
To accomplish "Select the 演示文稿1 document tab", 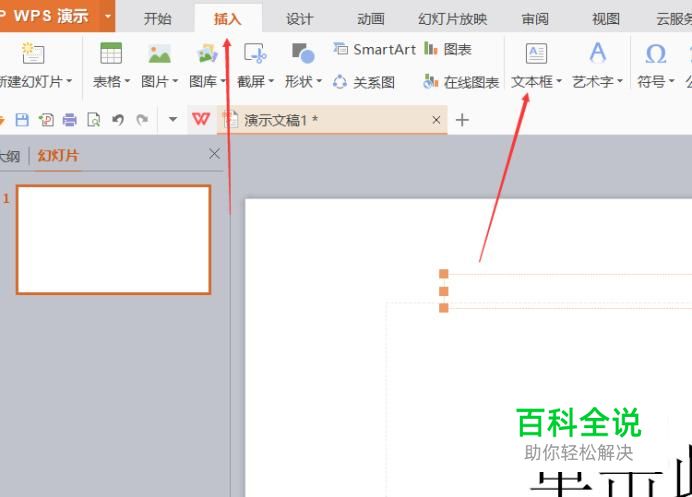I will pyautogui.click(x=332, y=120).
